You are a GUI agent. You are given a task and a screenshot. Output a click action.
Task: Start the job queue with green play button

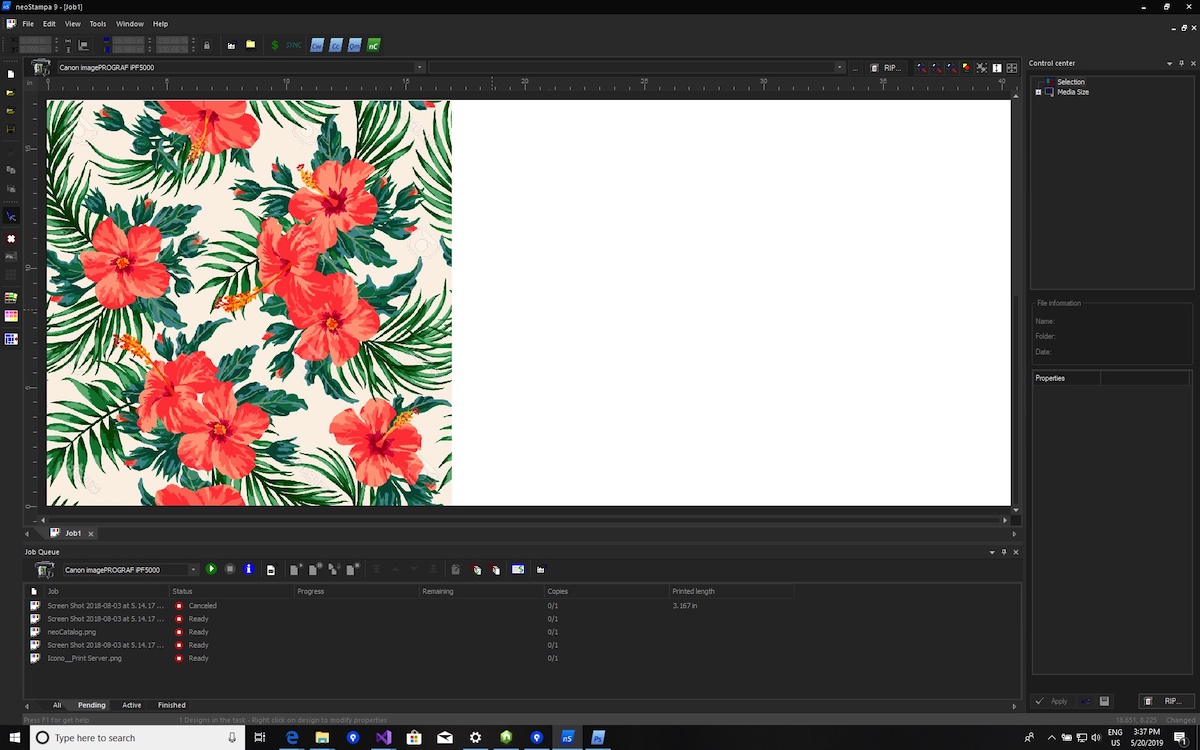(211, 569)
